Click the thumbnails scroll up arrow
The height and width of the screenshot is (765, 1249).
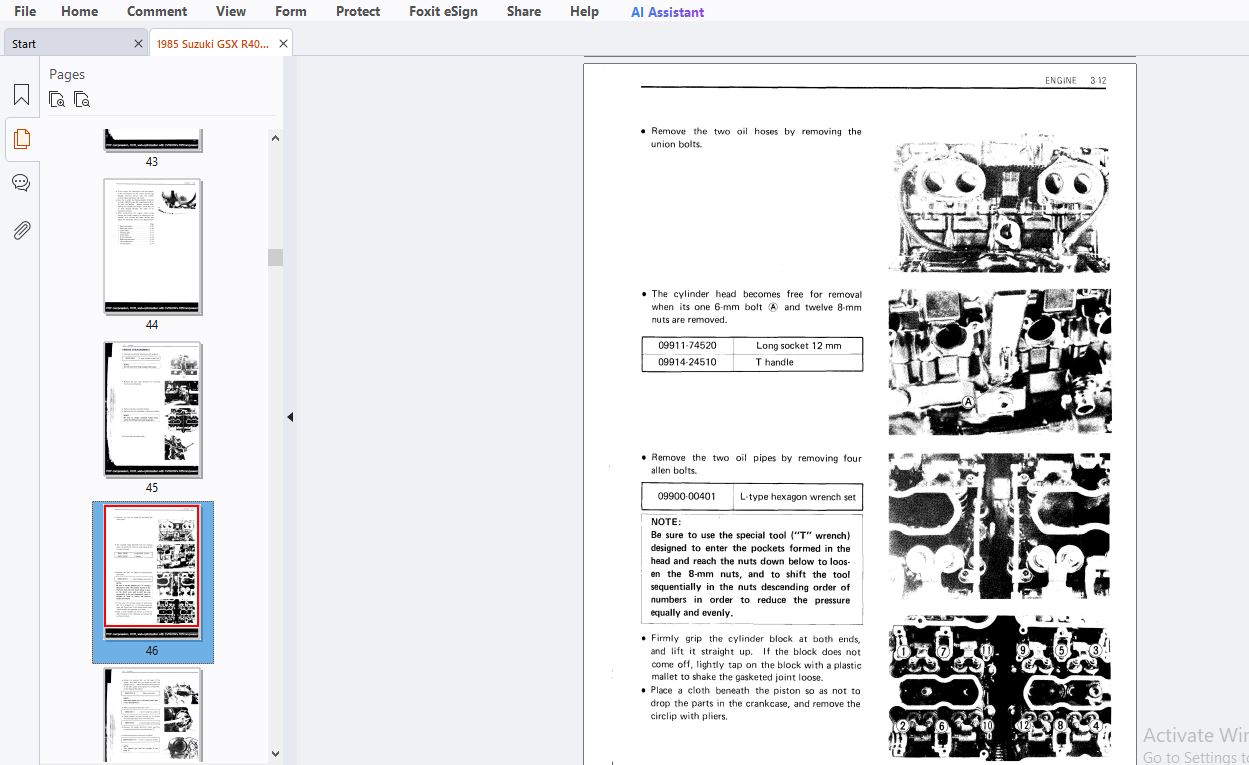tap(276, 138)
